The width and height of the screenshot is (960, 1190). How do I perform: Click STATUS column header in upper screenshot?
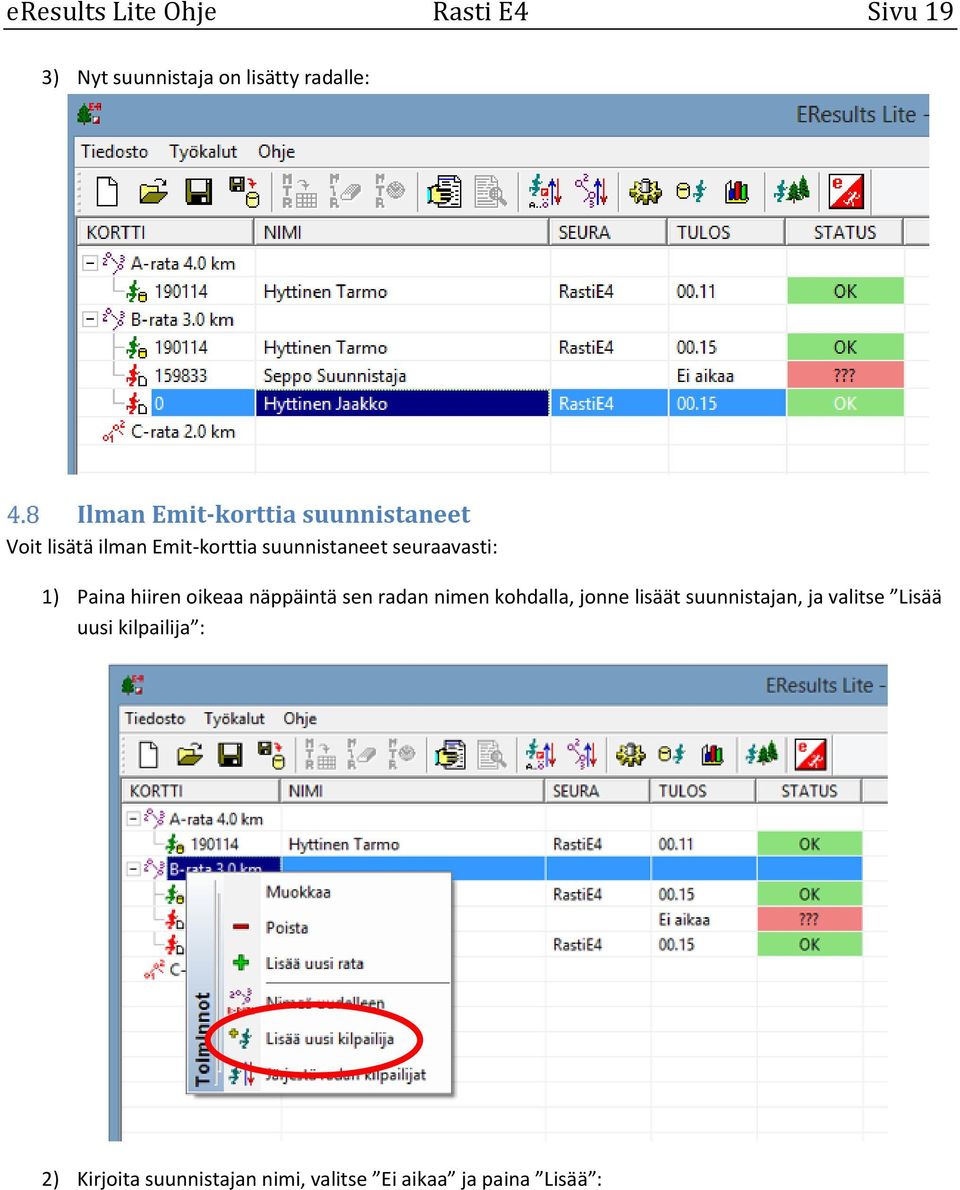coord(845,232)
